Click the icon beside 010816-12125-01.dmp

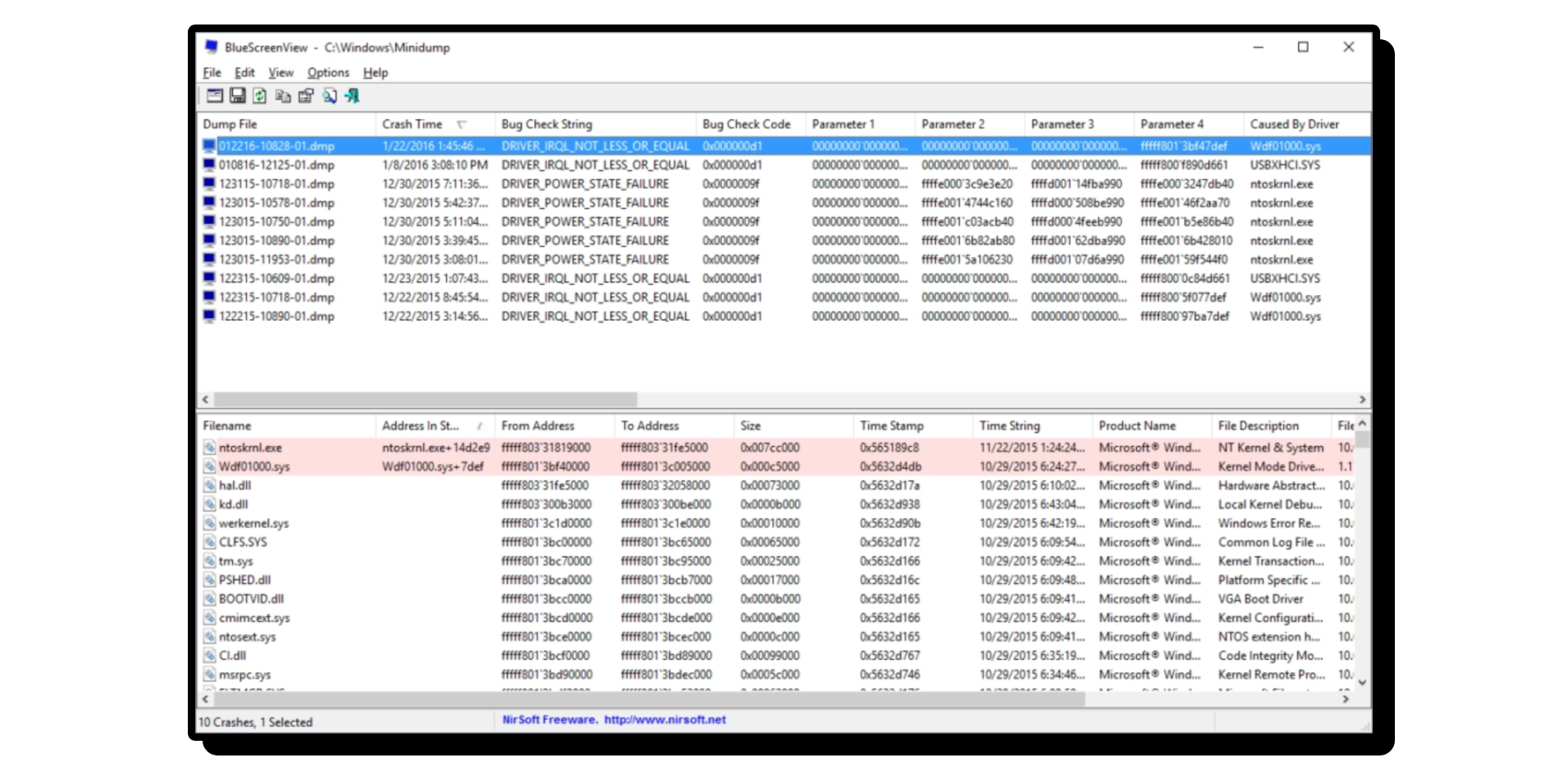[209, 165]
